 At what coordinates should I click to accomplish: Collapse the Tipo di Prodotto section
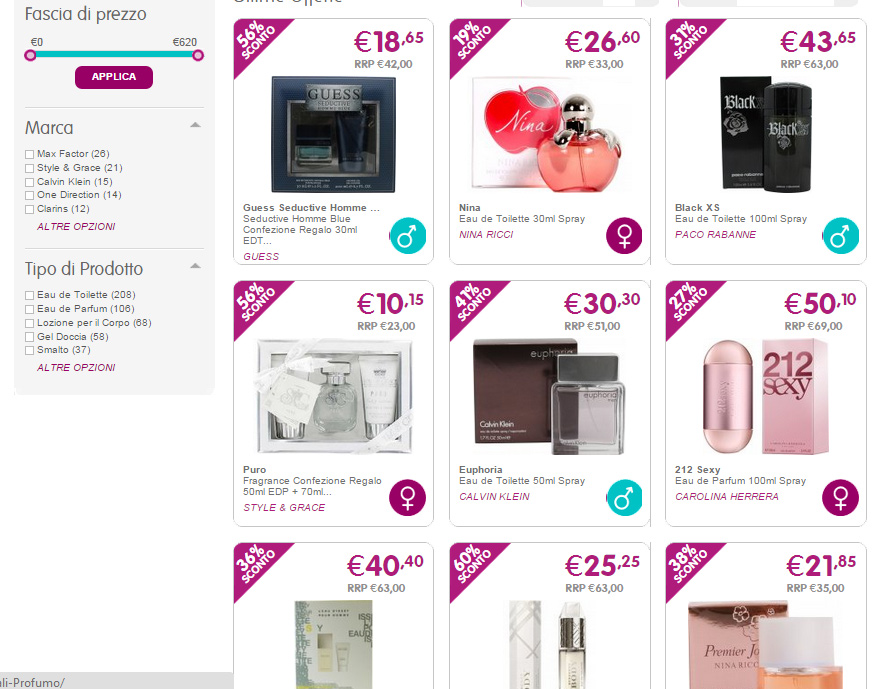pyautogui.click(x=195, y=266)
